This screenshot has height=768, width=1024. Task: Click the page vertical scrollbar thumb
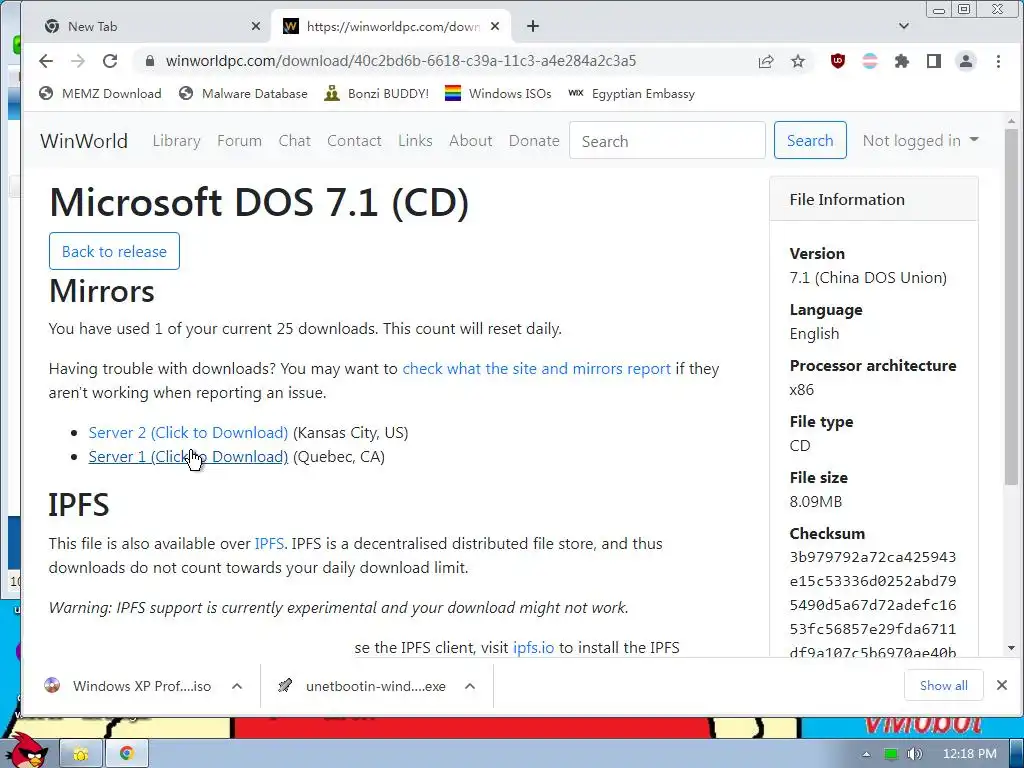(1011, 306)
